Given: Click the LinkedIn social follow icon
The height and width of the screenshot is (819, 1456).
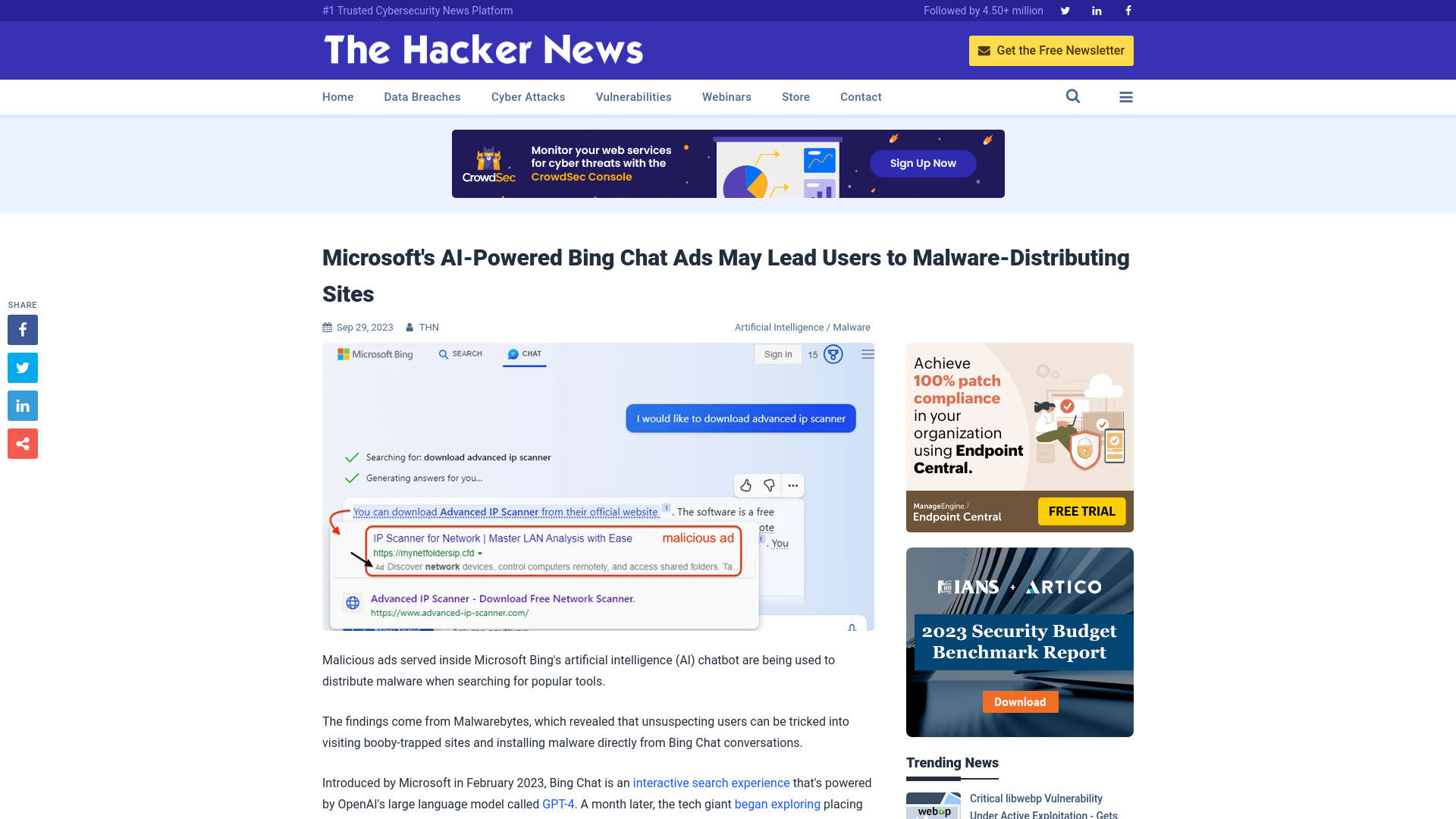Looking at the screenshot, I should [x=1096, y=10].
